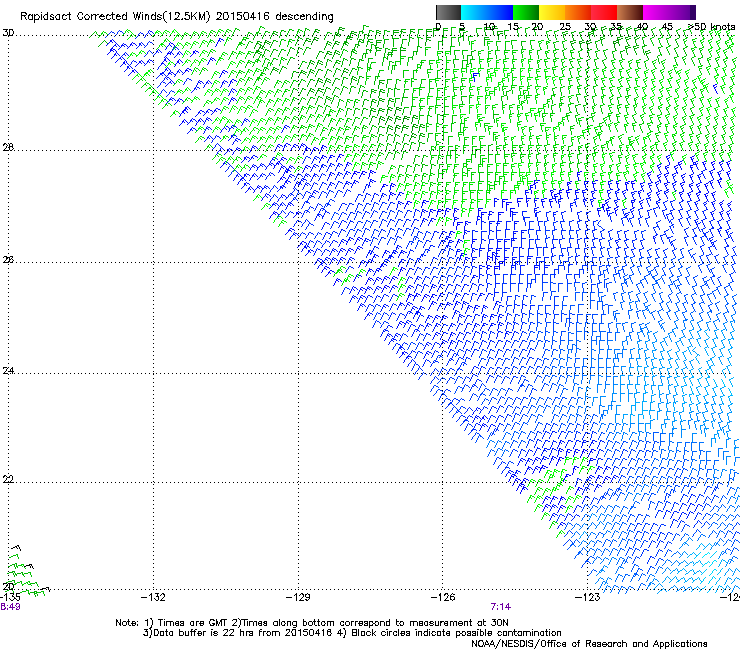Click the yellow 20-25 knots legend swatch

coord(552,12)
